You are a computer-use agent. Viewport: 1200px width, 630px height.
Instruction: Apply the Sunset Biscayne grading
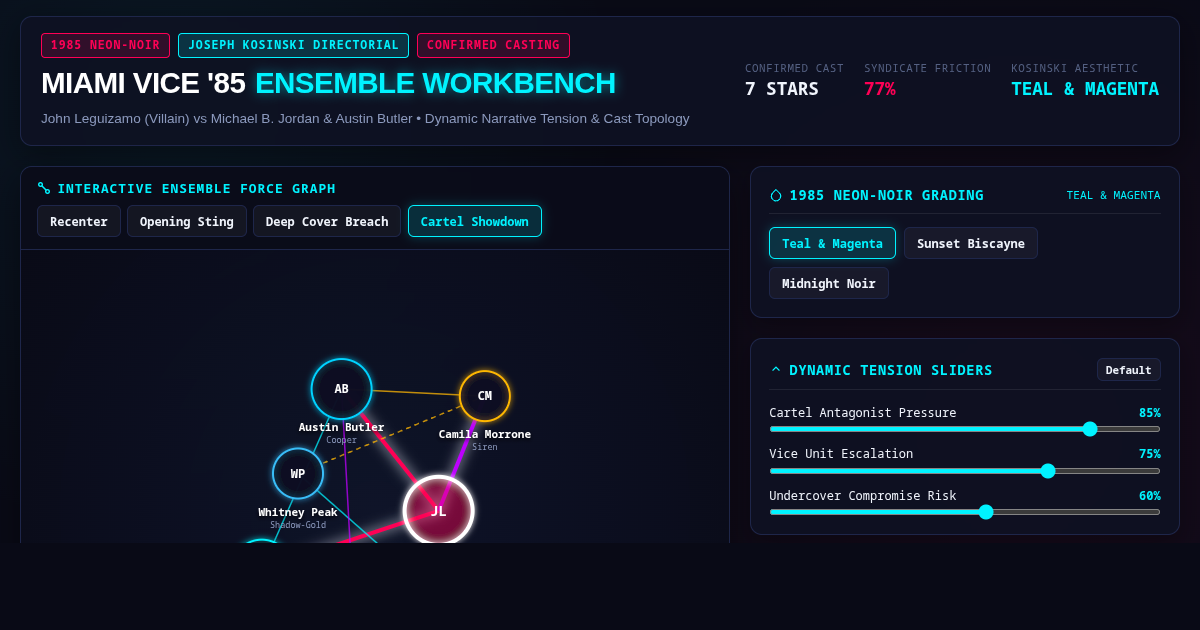click(971, 243)
